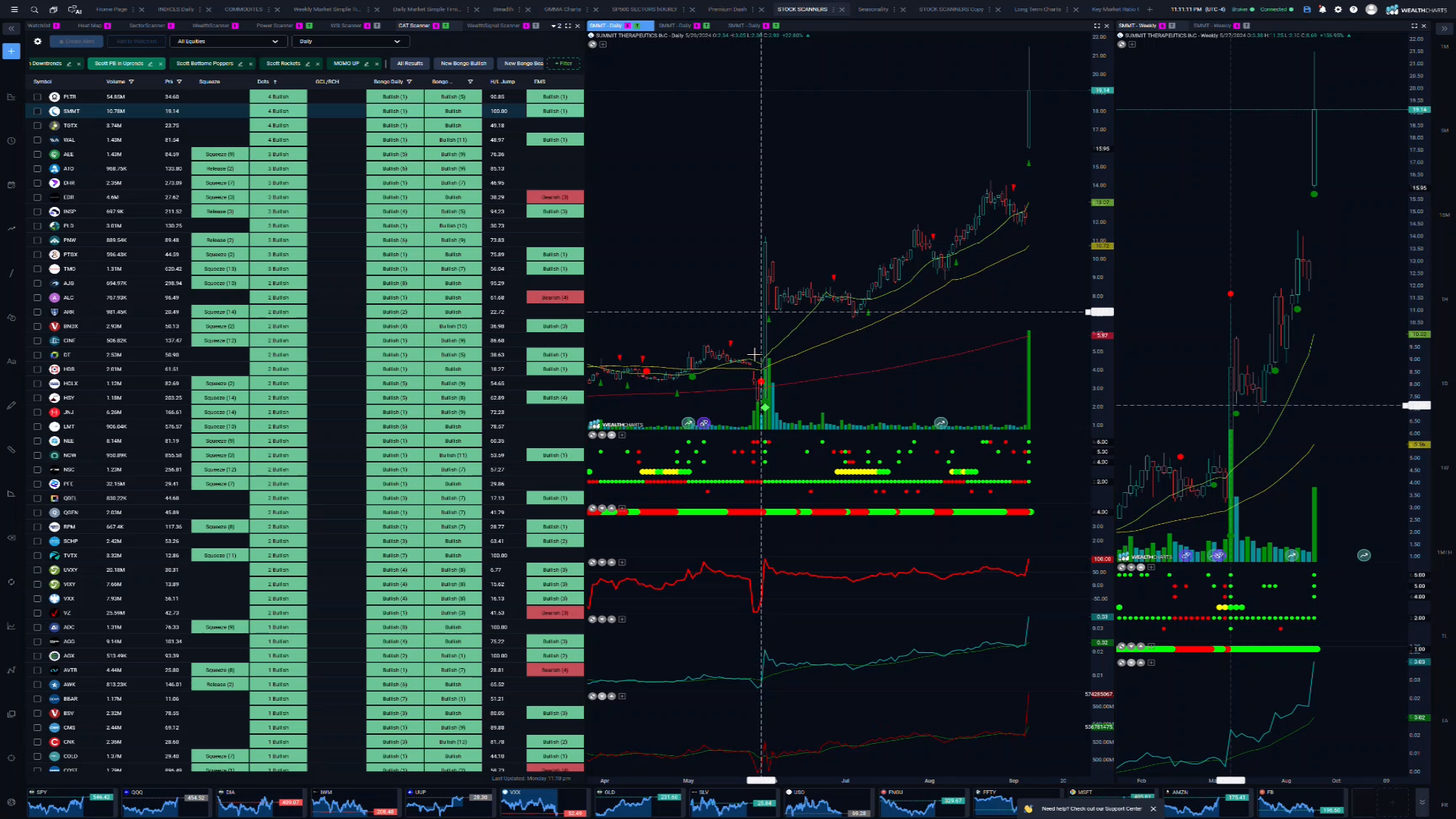Viewport: 1456px width, 819px height.
Task: Open the AI chat assistant icon
Action: coord(74,10)
